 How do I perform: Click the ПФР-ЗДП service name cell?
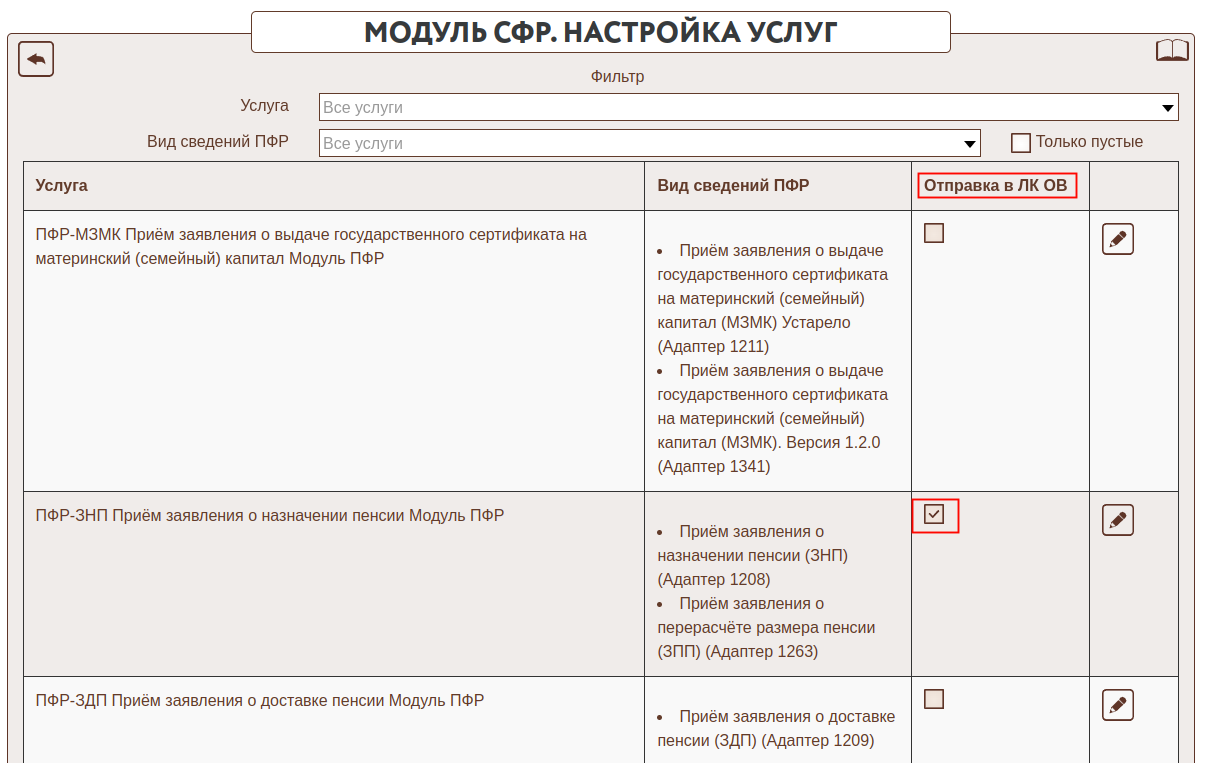pos(260,701)
